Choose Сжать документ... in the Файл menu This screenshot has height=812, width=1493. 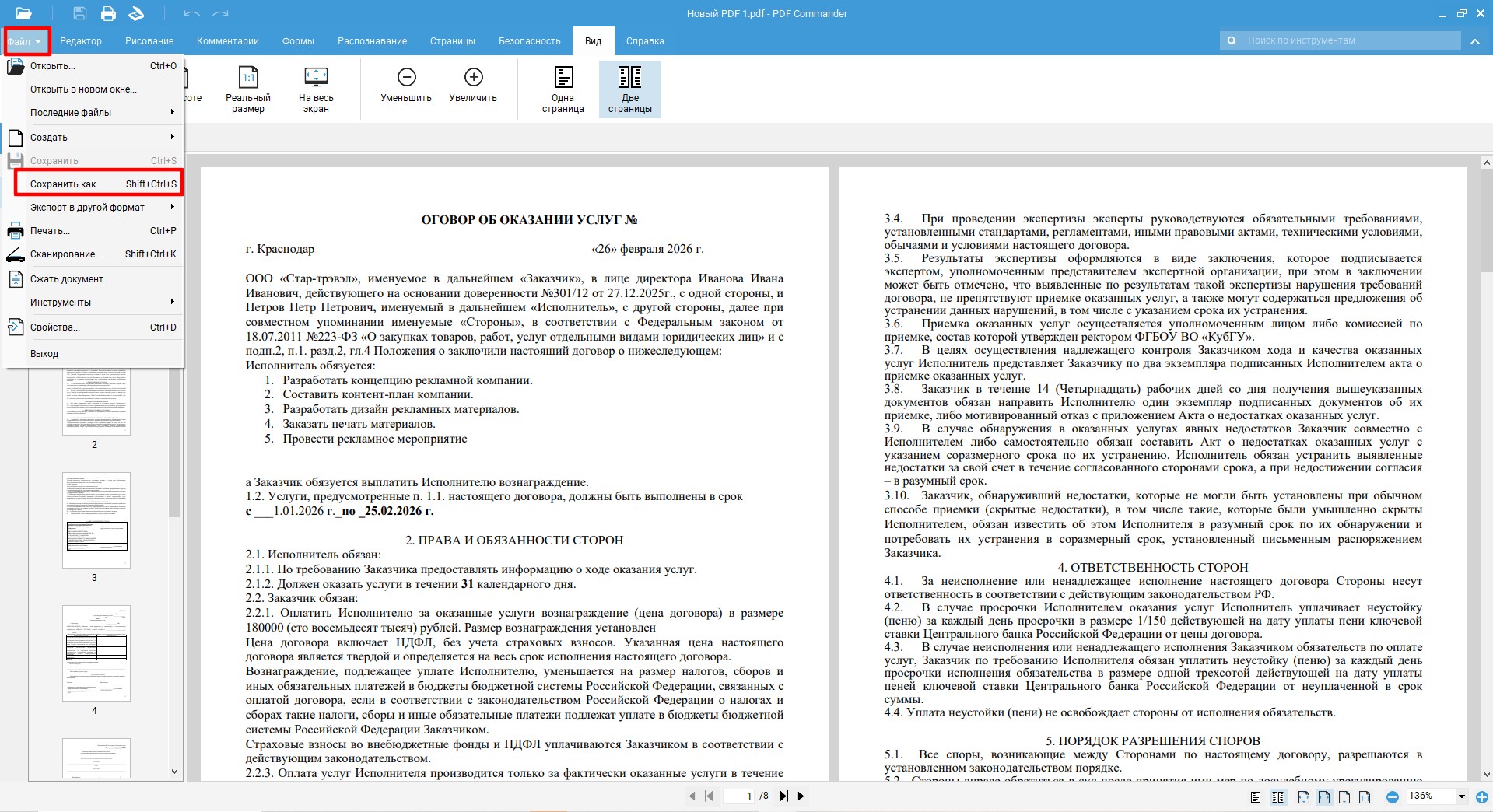[x=94, y=279]
